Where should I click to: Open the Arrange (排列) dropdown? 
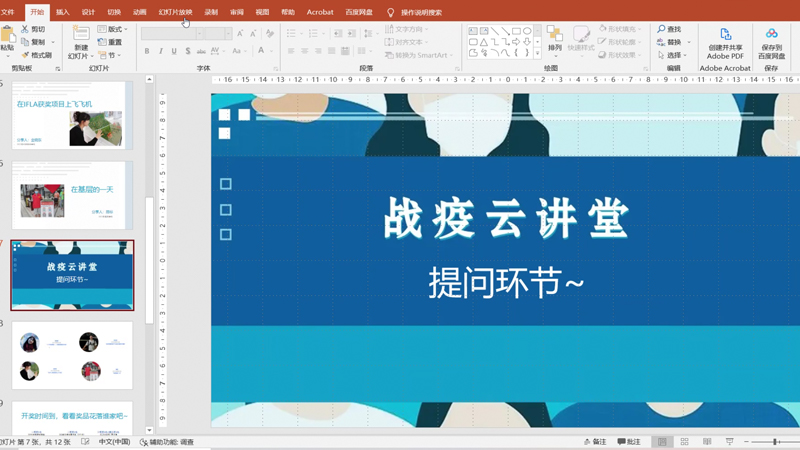click(555, 40)
